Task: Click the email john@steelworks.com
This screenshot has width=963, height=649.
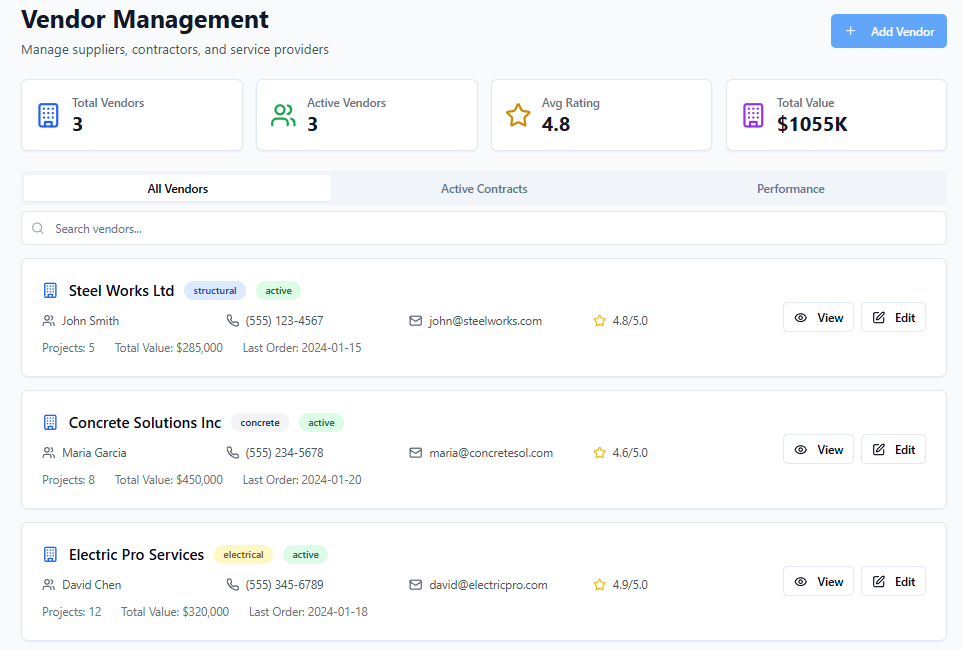Action: pyautogui.click(x=485, y=321)
